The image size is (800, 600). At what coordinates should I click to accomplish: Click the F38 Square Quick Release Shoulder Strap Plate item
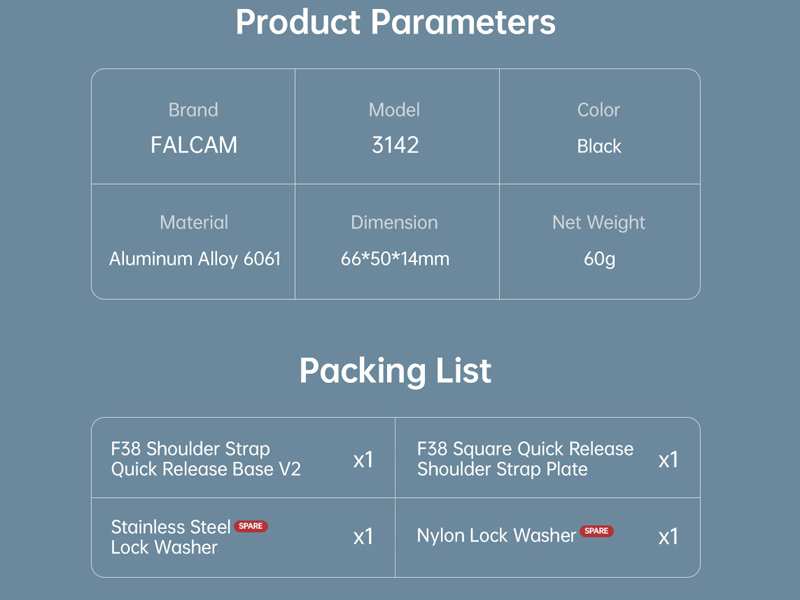click(x=525, y=459)
